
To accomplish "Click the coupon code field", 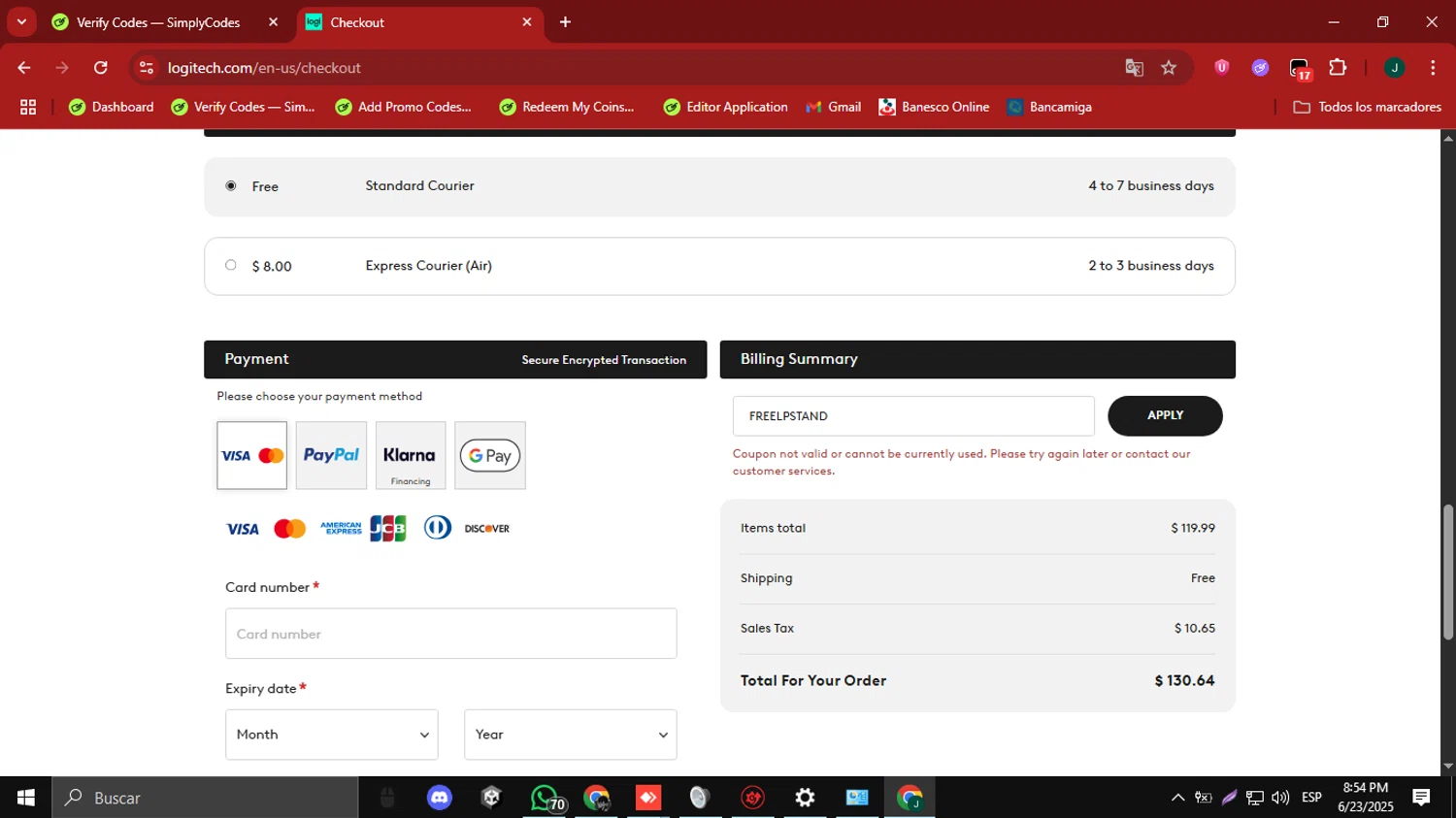I will point(913,416).
